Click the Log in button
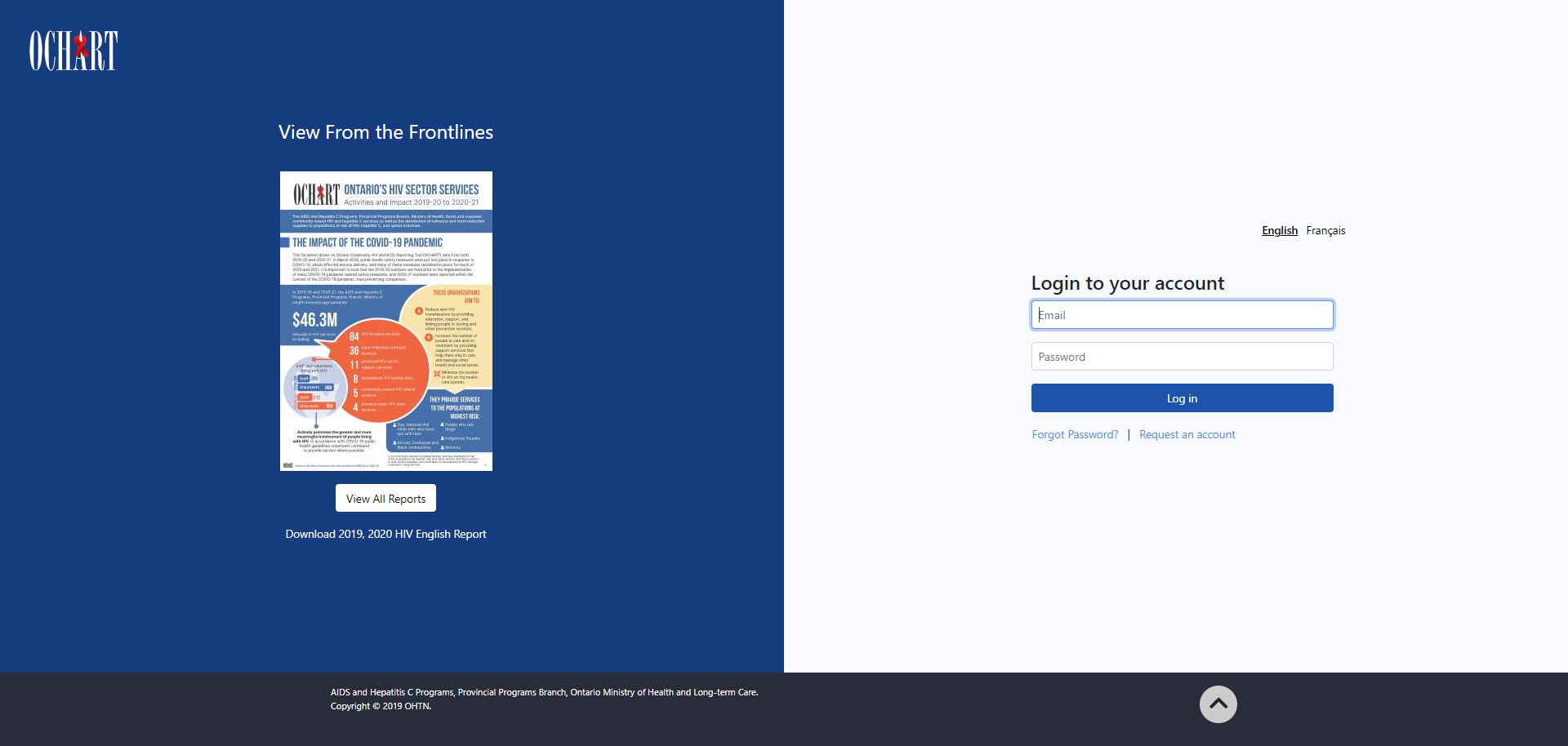1568x746 pixels. click(1182, 398)
